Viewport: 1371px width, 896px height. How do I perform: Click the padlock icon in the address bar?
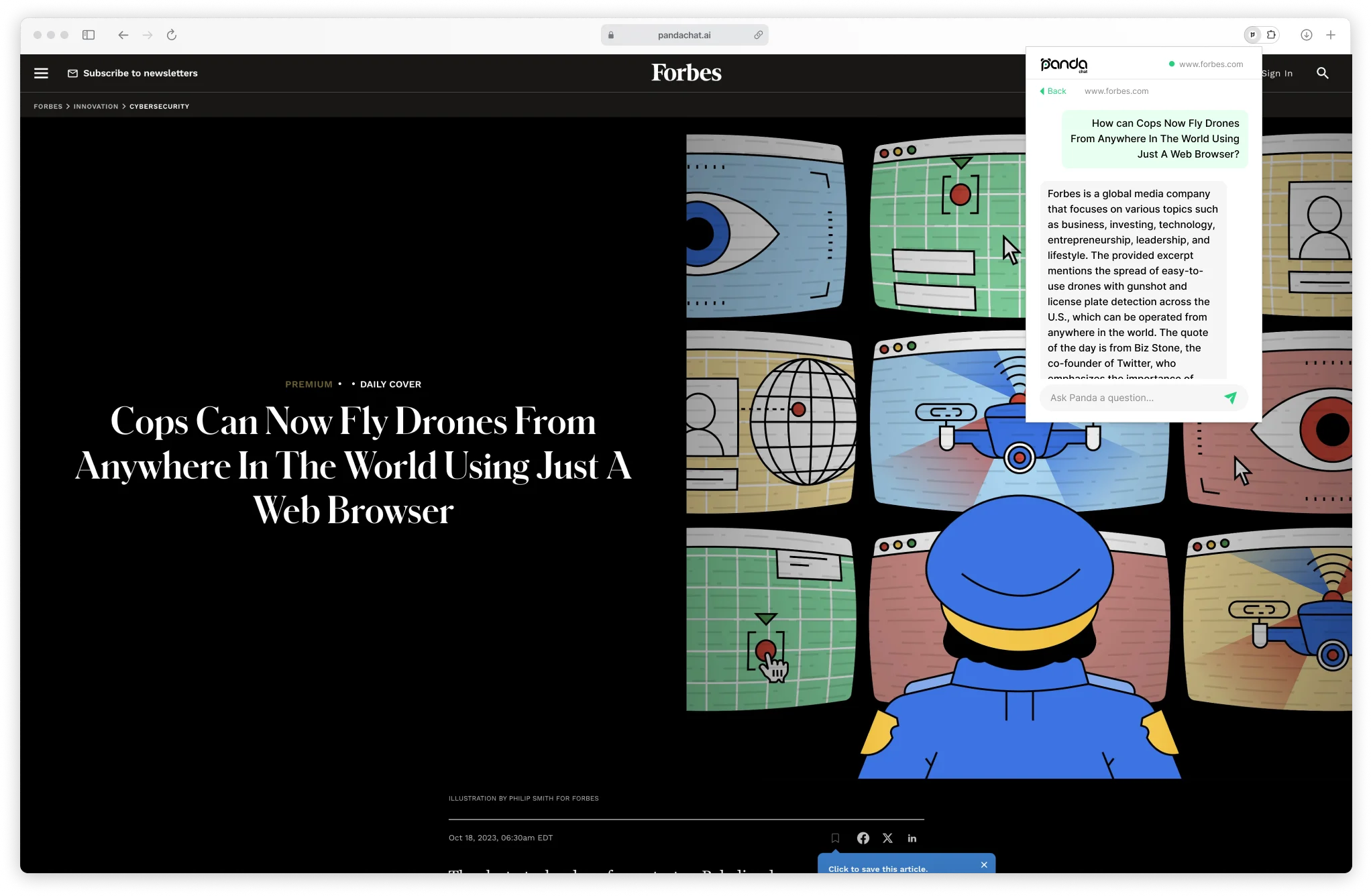click(611, 35)
